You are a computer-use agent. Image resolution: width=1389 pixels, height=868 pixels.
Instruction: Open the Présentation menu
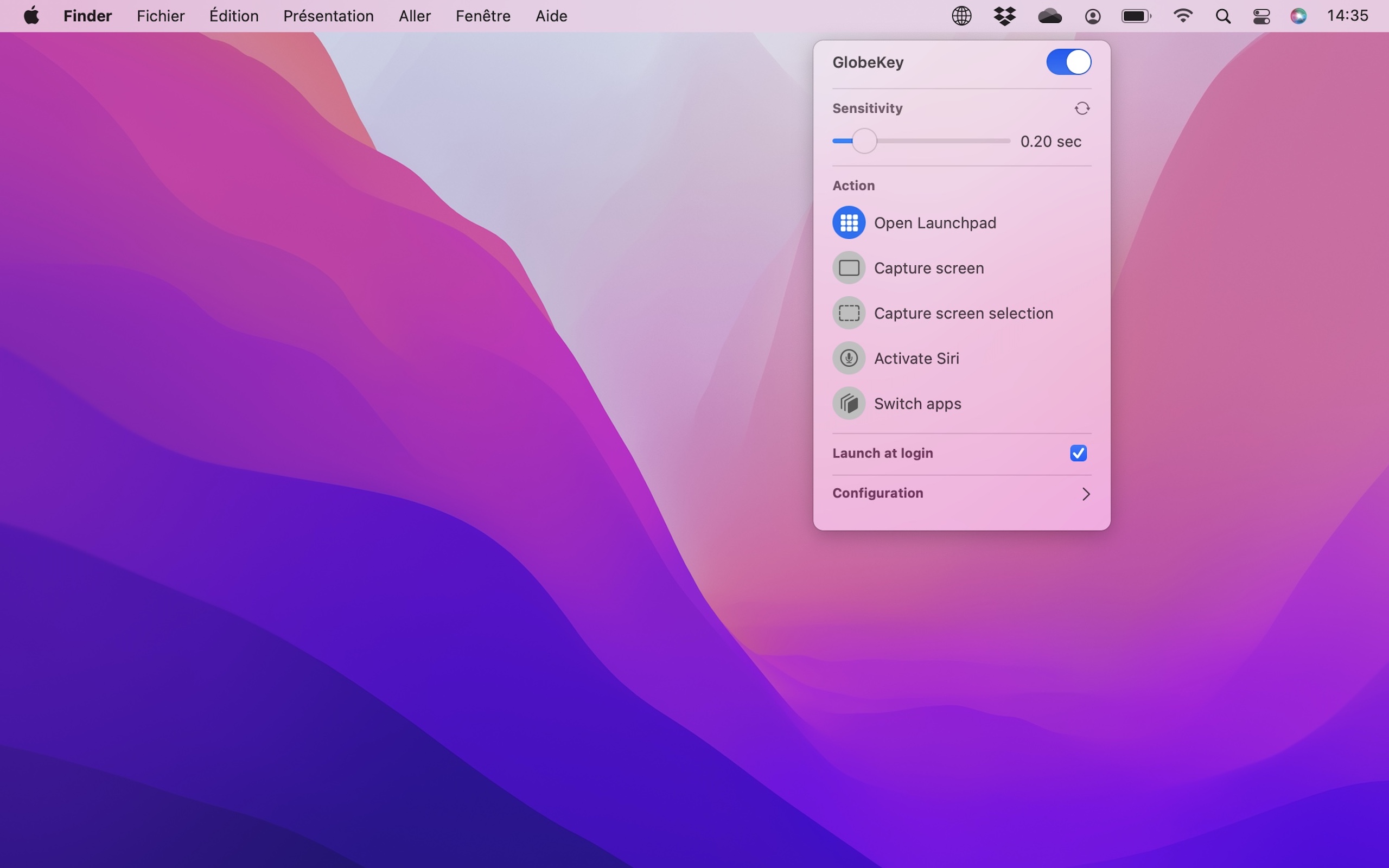coord(328,16)
